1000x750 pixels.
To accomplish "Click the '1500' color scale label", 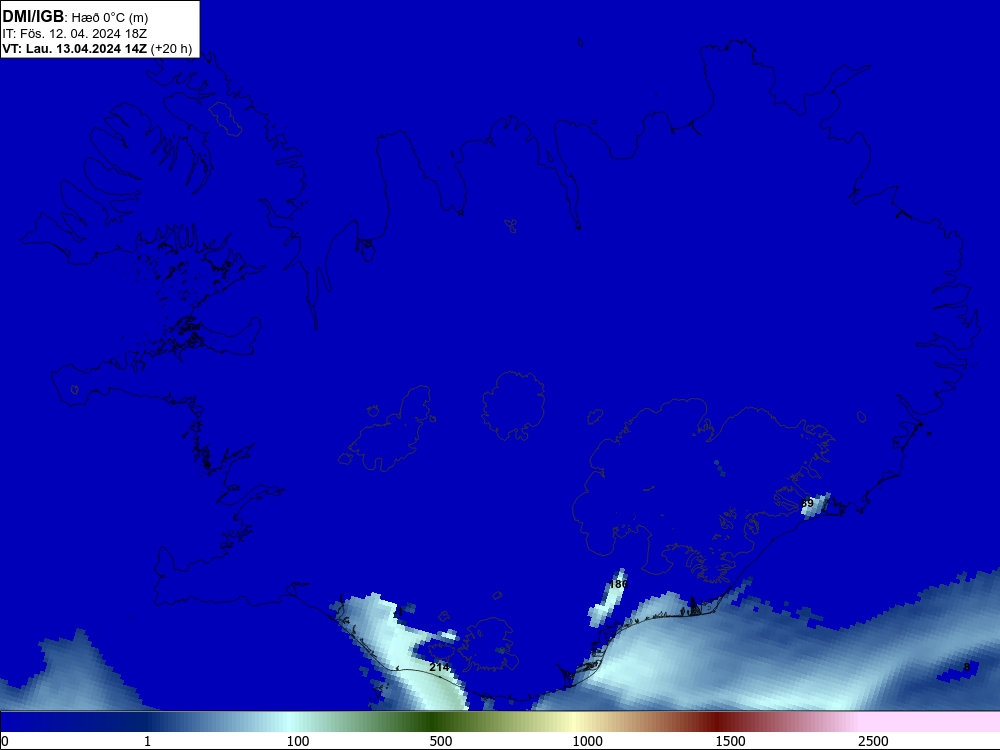I will [730, 741].
